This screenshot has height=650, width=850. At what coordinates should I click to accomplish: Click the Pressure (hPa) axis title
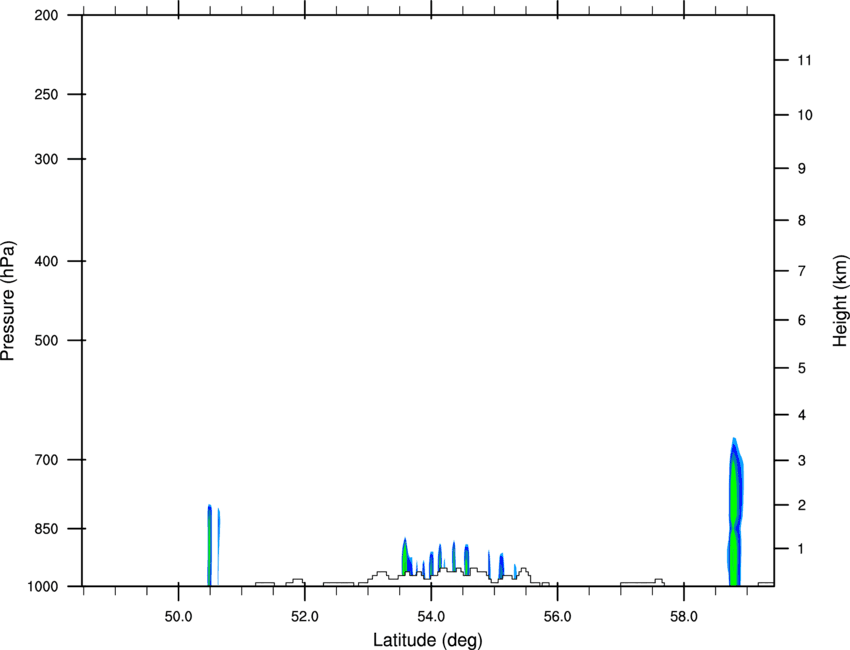(x=8, y=301)
